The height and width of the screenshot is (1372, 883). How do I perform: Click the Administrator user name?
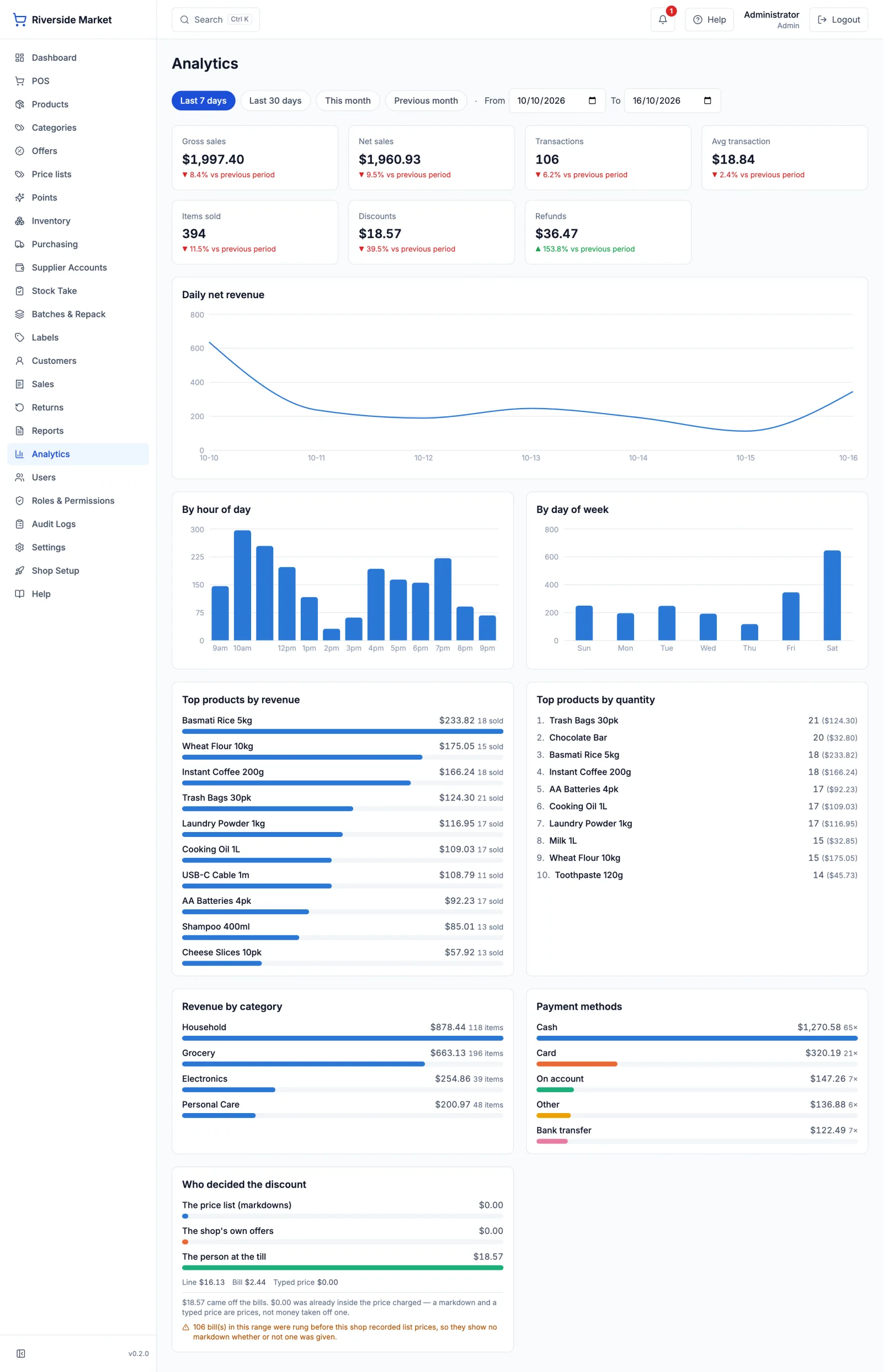click(771, 15)
